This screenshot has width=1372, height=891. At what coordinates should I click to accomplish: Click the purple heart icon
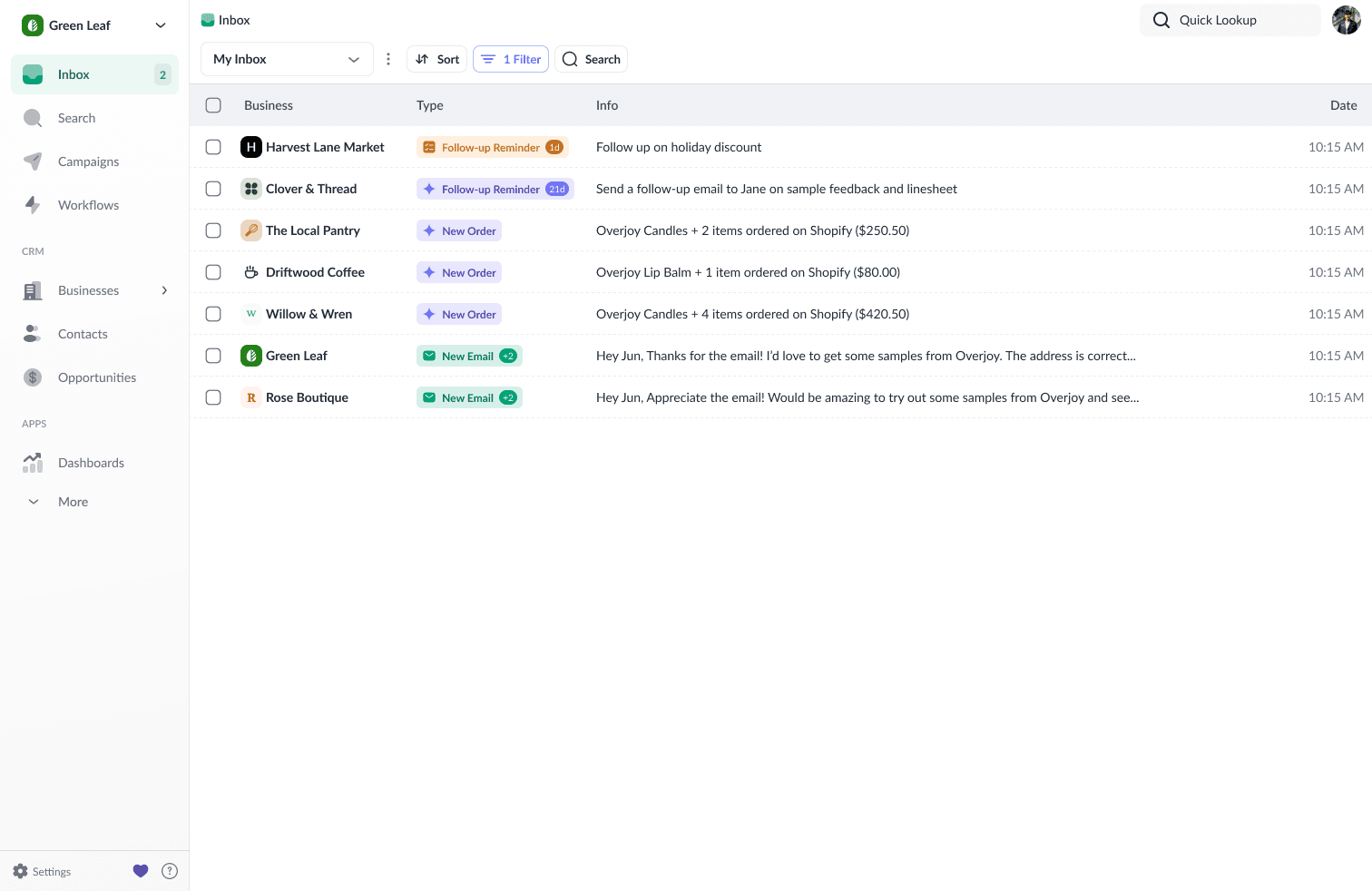coord(141,871)
